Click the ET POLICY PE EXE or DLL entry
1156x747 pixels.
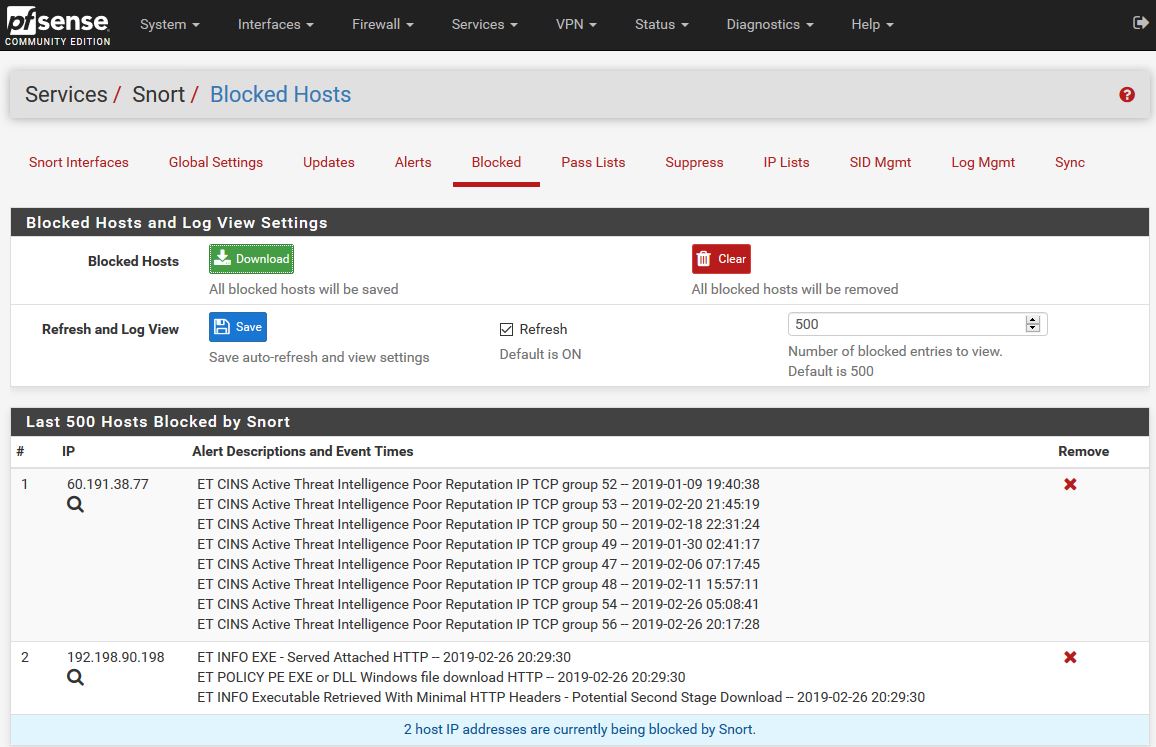[441, 677]
